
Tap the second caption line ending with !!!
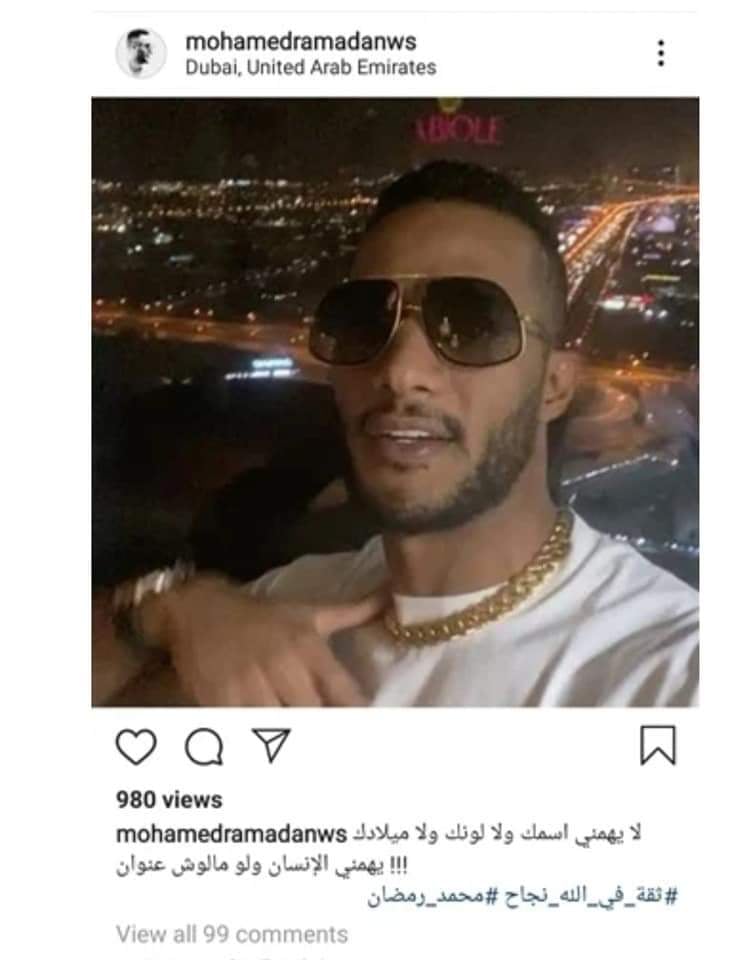262,866
